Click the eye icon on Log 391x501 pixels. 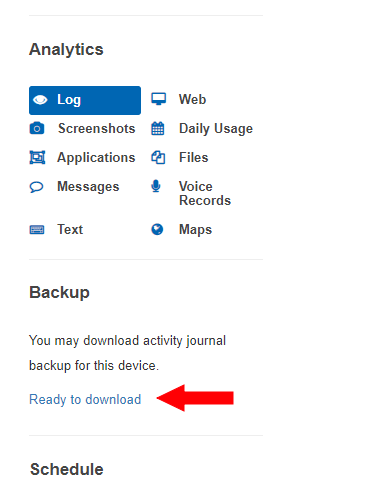[x=40, y=100]
